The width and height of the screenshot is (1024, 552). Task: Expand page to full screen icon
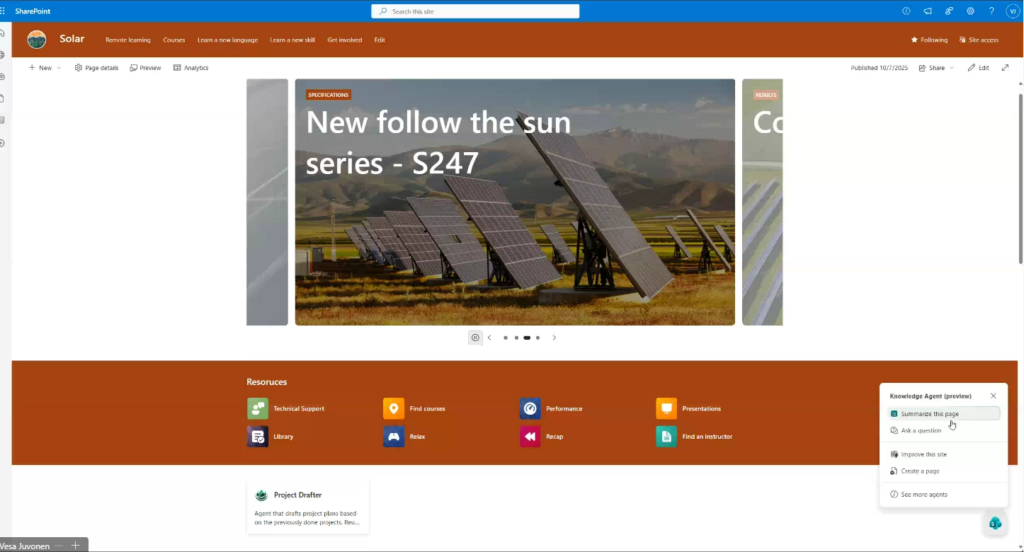point(1005,67)
